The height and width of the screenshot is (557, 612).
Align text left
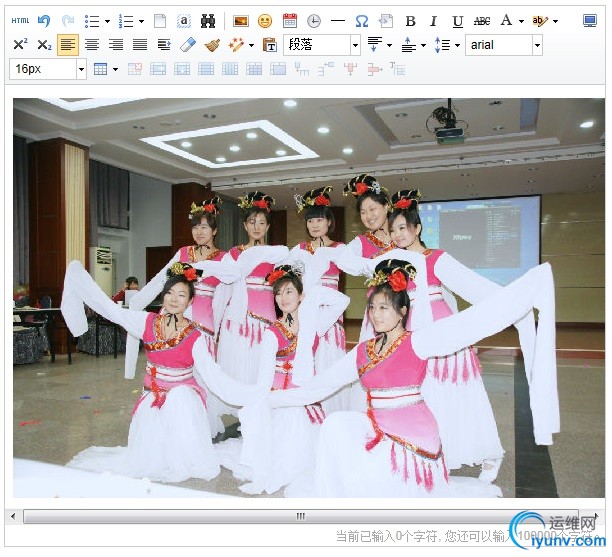[68, 45]
